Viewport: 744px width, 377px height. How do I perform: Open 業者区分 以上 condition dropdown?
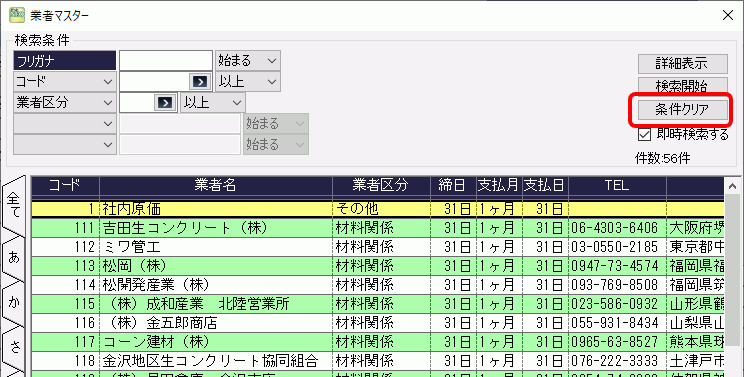coord(213,102)
